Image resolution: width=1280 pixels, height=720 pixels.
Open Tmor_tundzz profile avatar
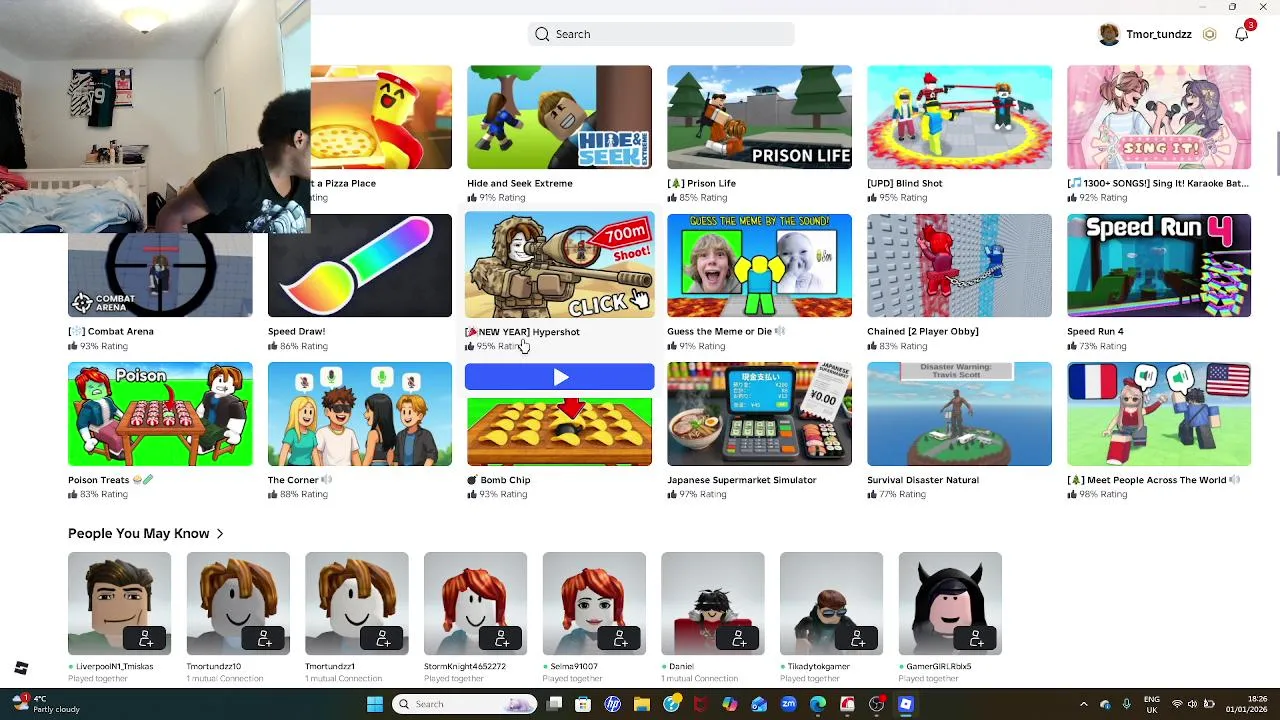point(1109,34)
